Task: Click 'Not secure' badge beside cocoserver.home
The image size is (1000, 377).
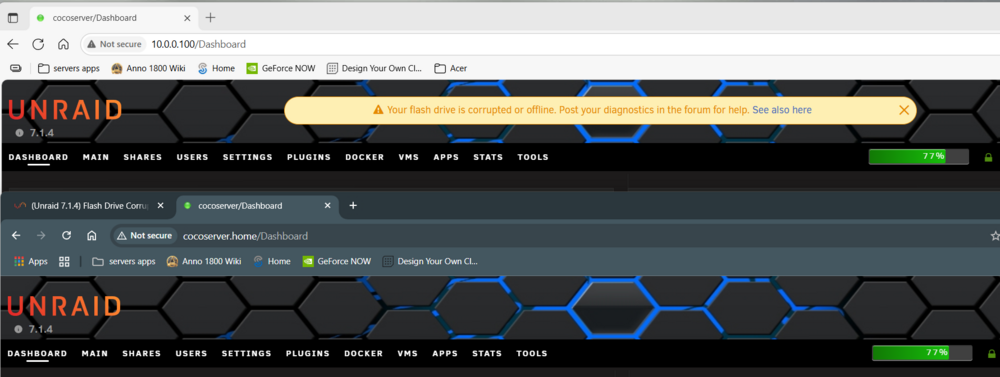Action: click(x=145, y=235)
